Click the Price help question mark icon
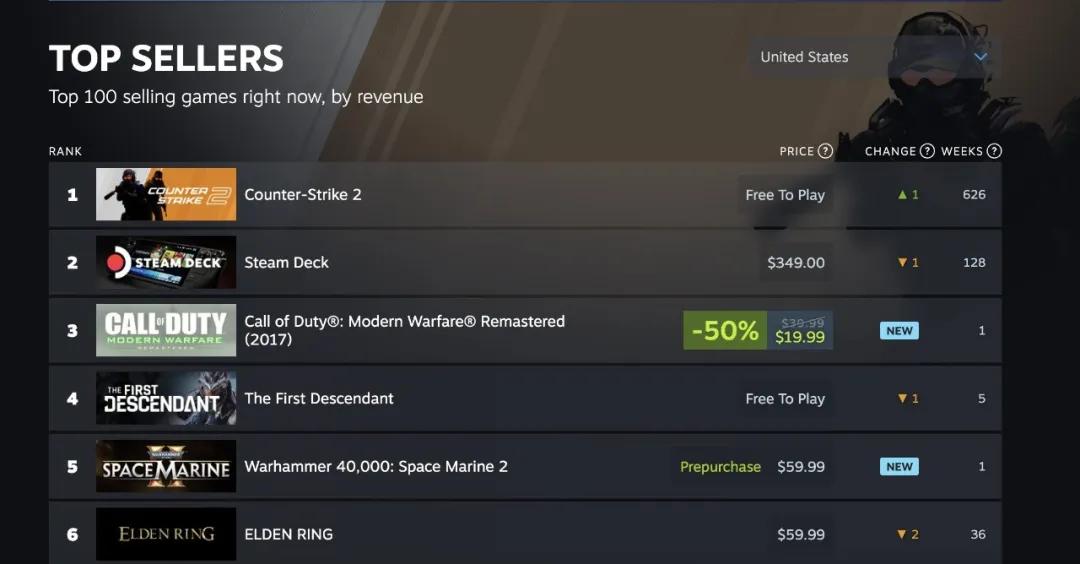 (x=825, y=151)
